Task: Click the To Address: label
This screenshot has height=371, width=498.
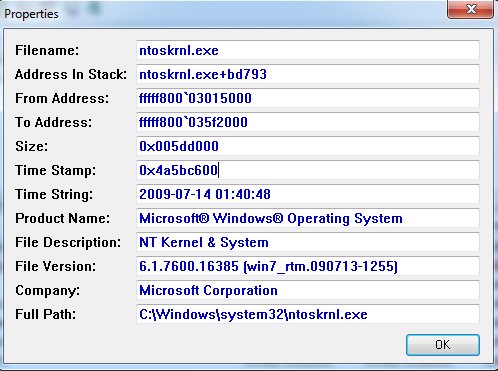Action: point(53,122)
